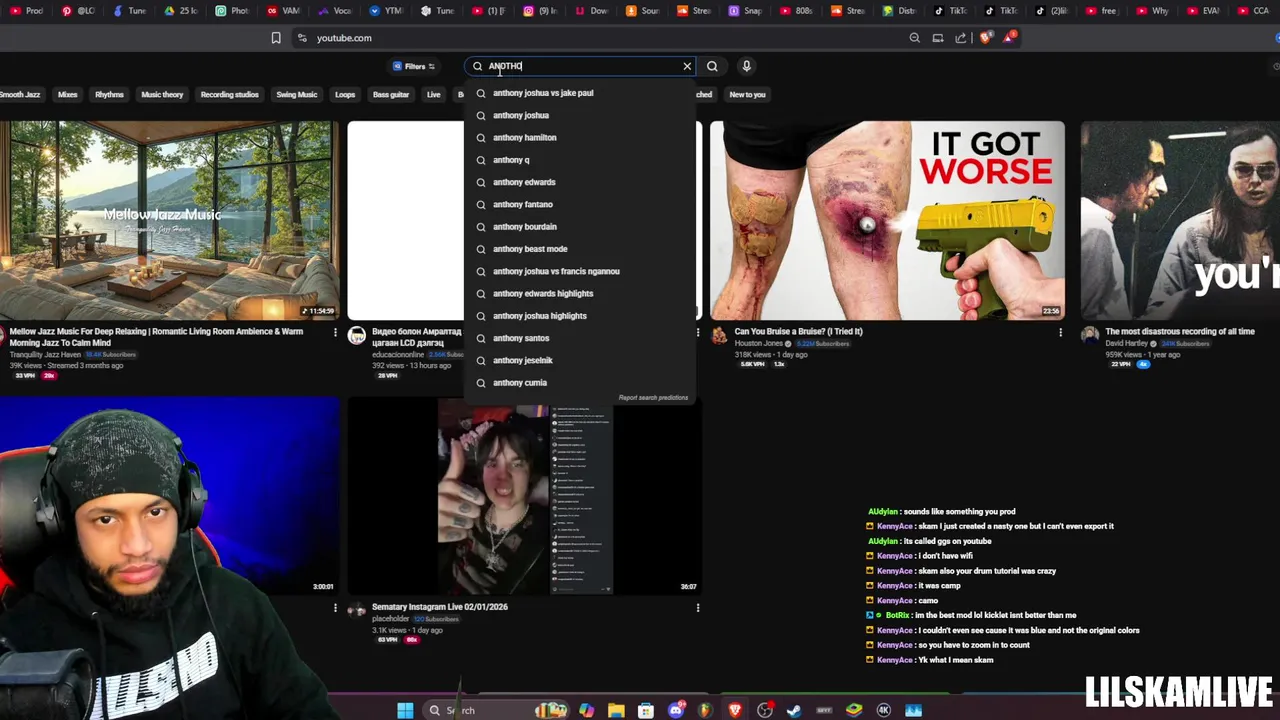Select the Recording studios chip
The image size is (1280, 720).
click(x=230, y=95)
